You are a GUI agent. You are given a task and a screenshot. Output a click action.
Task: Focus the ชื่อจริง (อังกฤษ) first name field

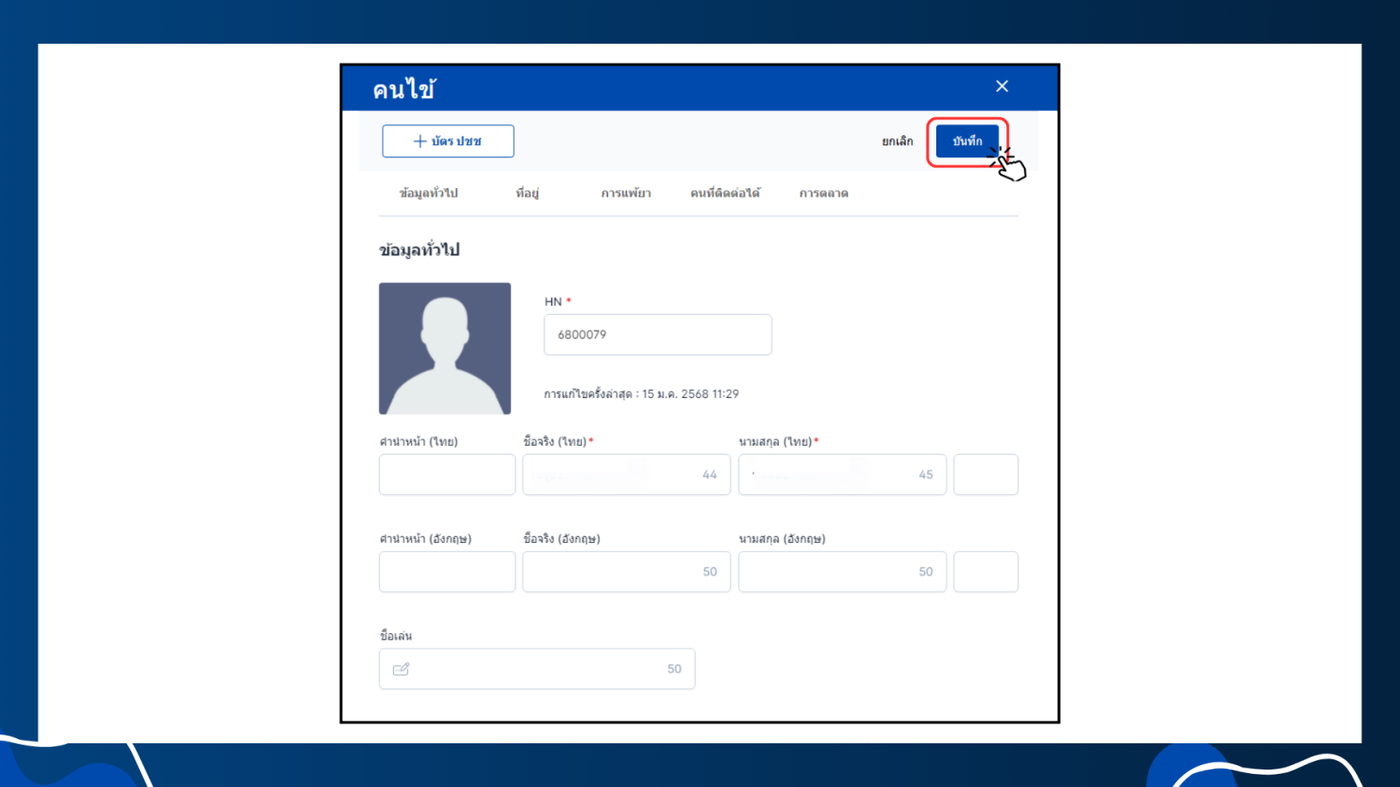(x=627, y=572)
